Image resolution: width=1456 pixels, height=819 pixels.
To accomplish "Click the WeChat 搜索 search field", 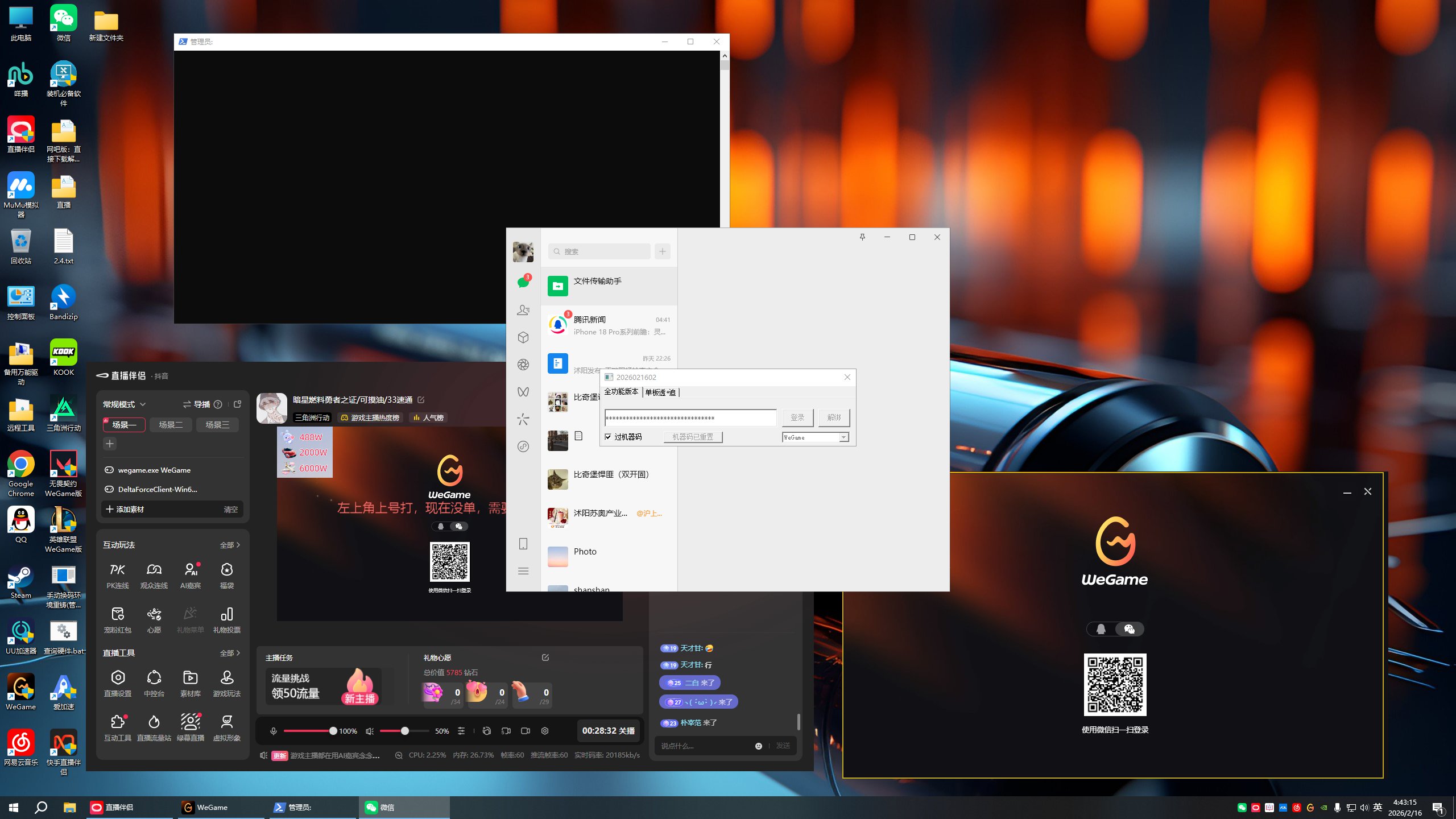I will 600,251.
